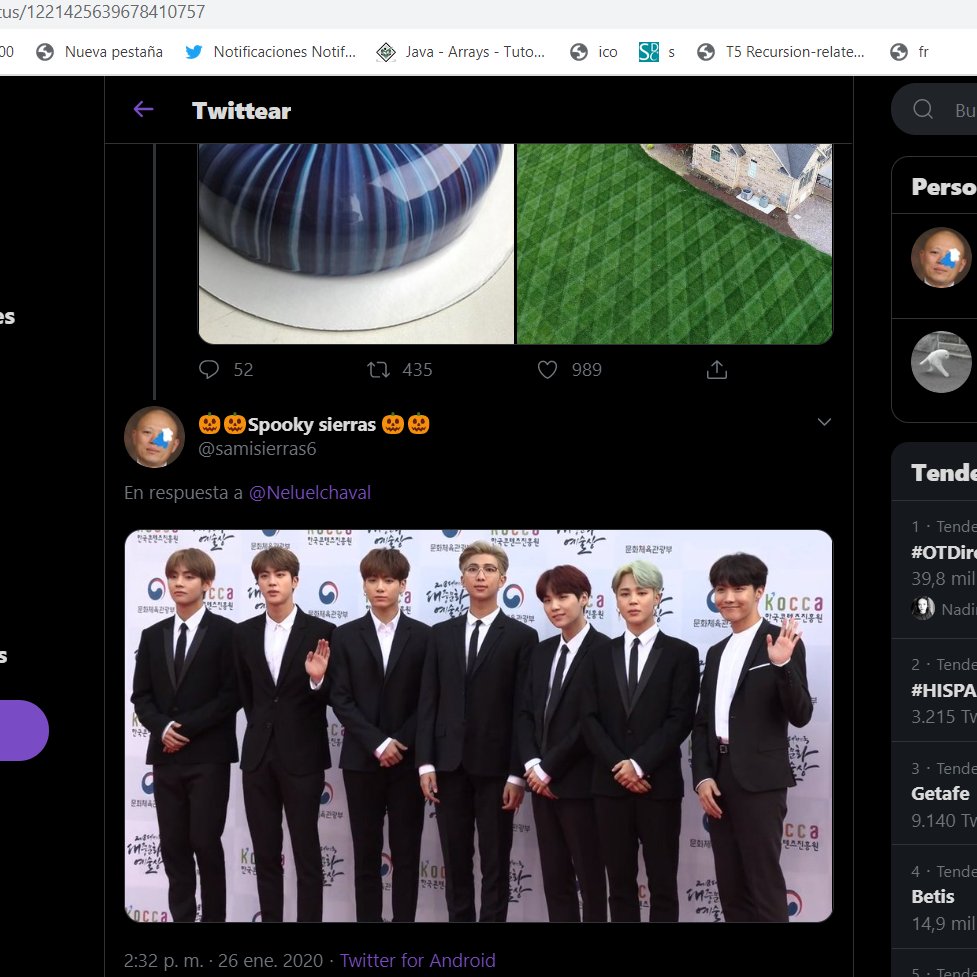The image size is (977, 977).
Task: Click the browser address bar URL
Action: 103,12
